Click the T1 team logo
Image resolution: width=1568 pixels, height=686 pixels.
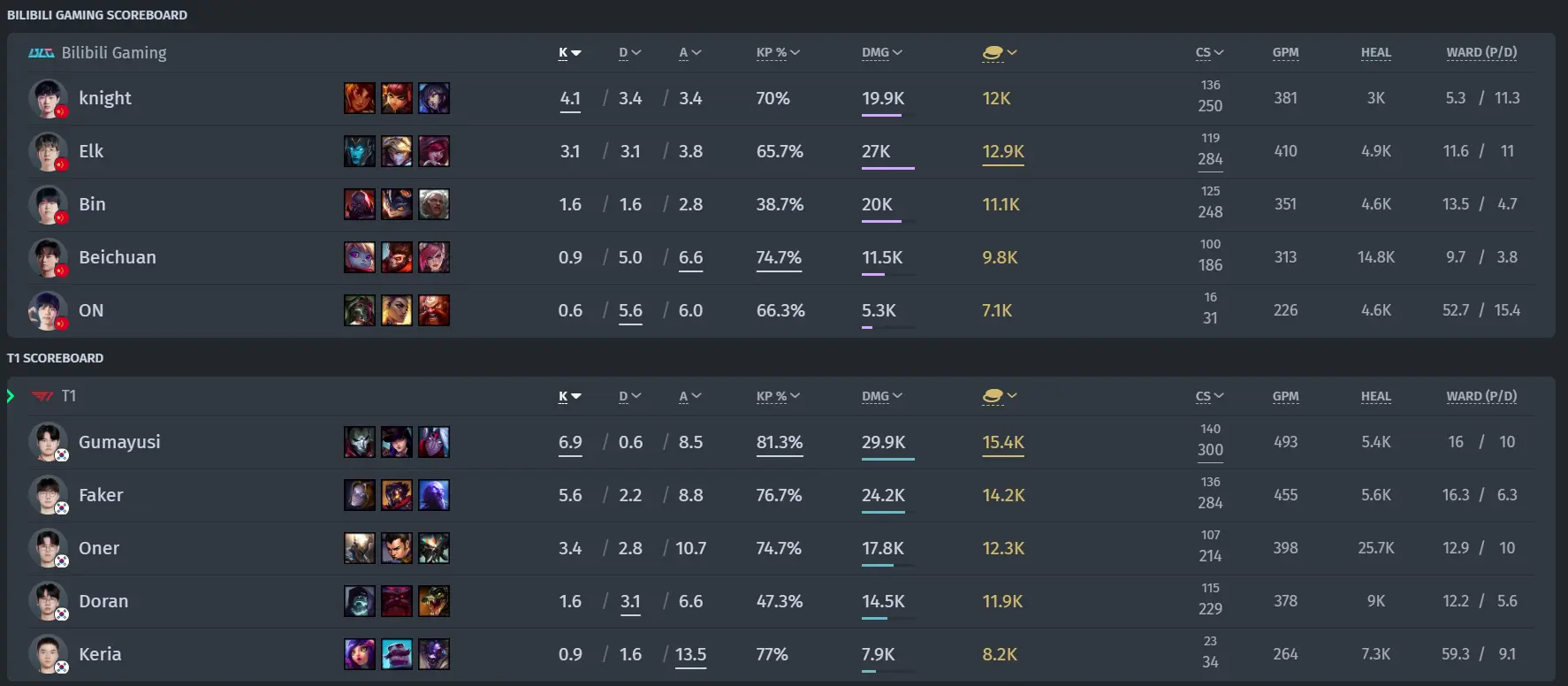42,396
